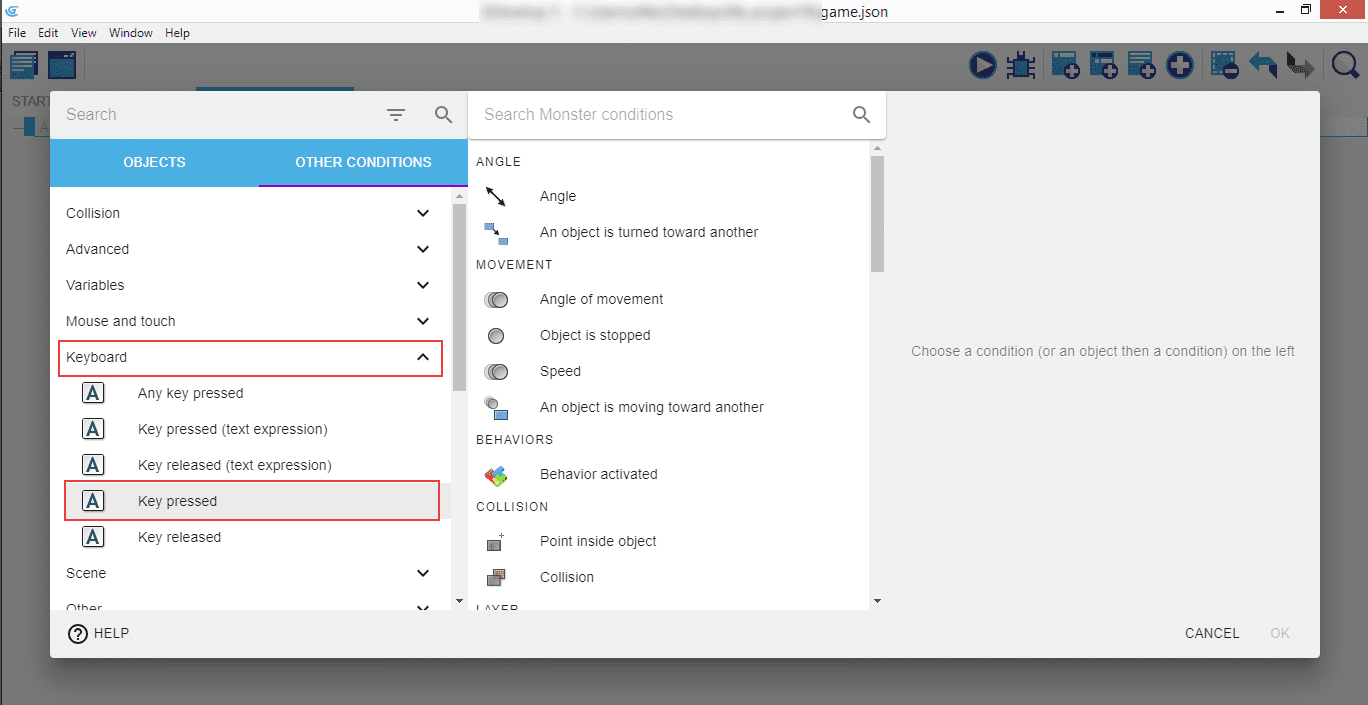Click the filter icon beside Search
The height and width of the screenshot is (705, 1368).
coord(396,115)
